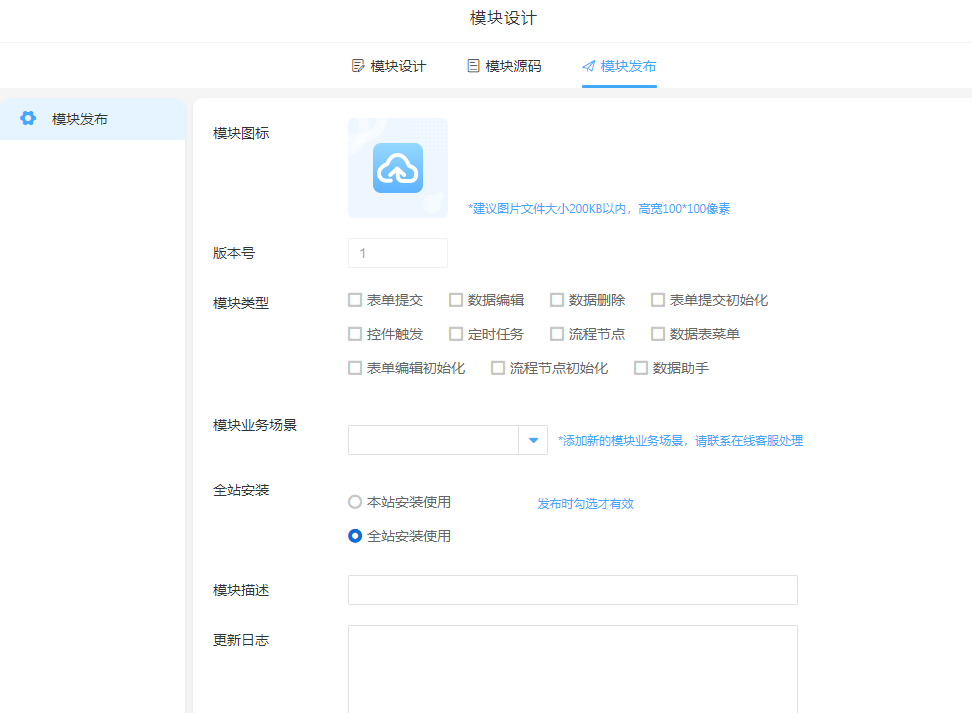Expand the 模块业务场景 dropdown arrow
This screenshot has height=713, width=972.
pyautogui.click(x=533, y=440)
